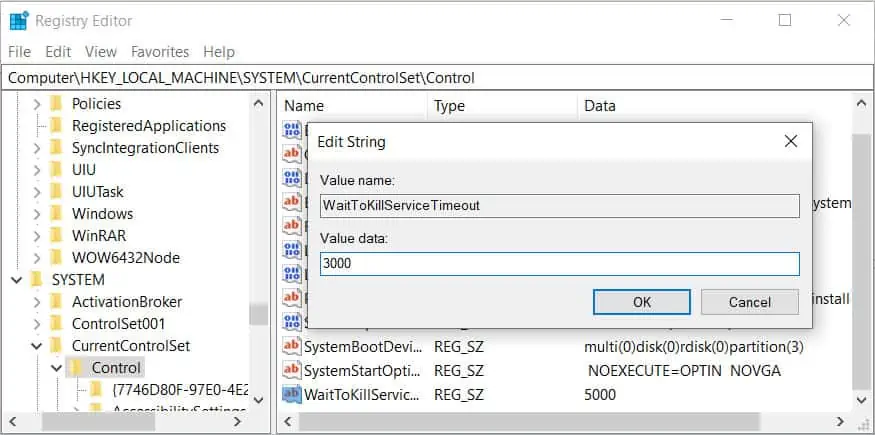The height and width of the screenshot is (435, 875).
Task: Open the Favorites menu
Action: (x=160, y=52)
